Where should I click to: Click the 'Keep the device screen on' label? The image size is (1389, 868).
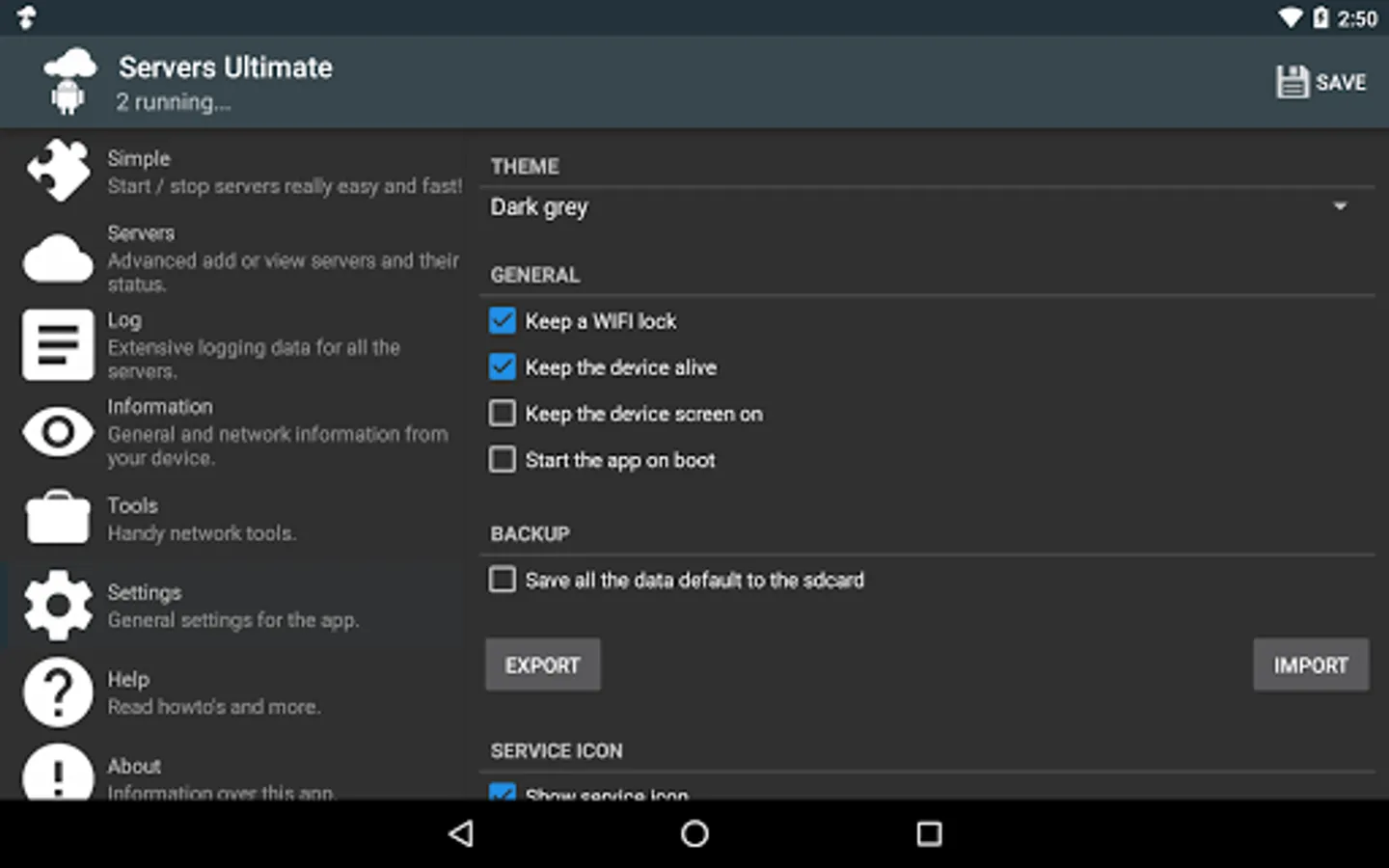tap(644, 414)
